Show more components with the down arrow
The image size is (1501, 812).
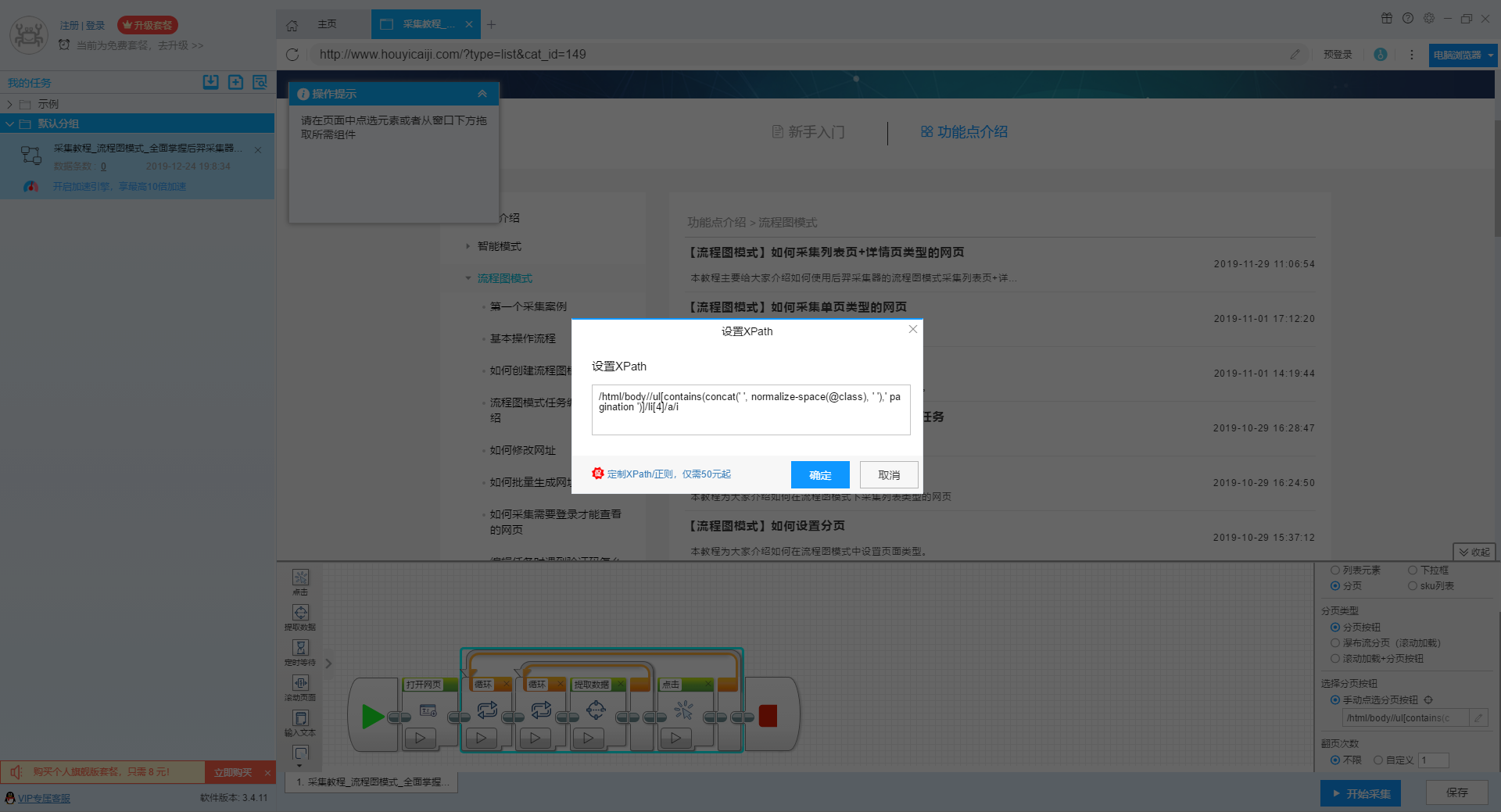click(299, 766)
